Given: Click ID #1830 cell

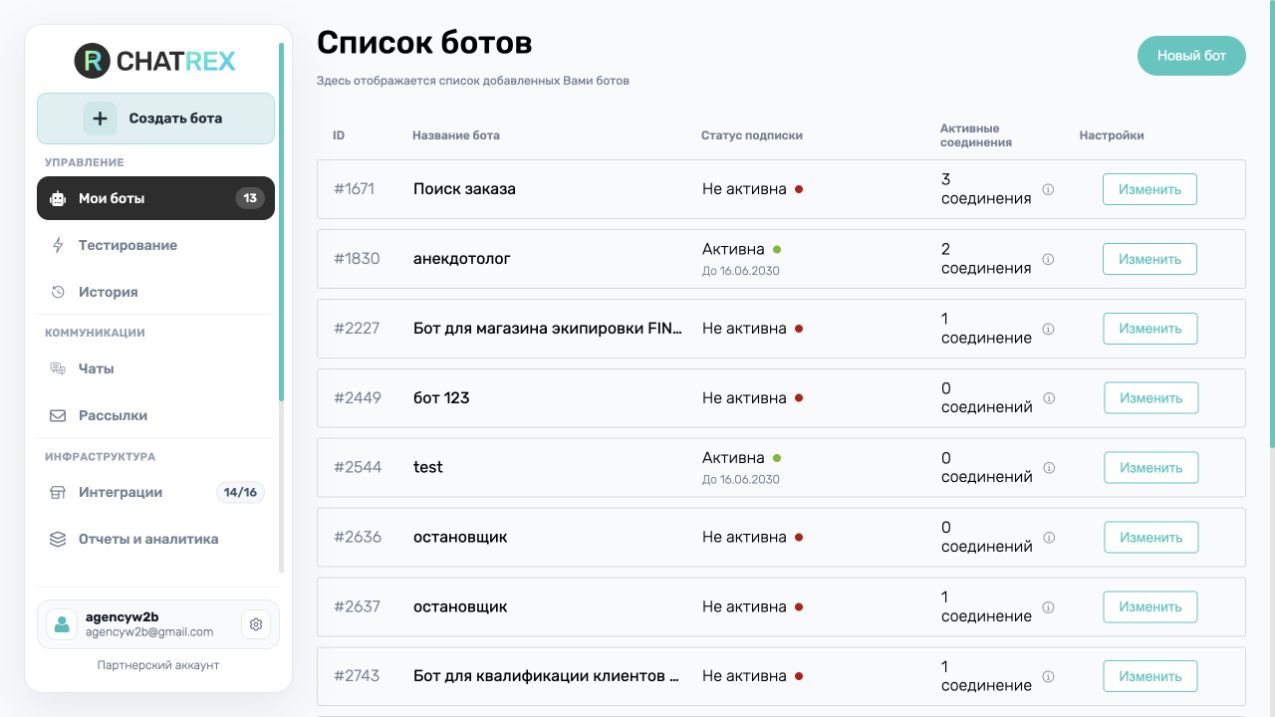Looking at the screenshot, I should [357, 259].
